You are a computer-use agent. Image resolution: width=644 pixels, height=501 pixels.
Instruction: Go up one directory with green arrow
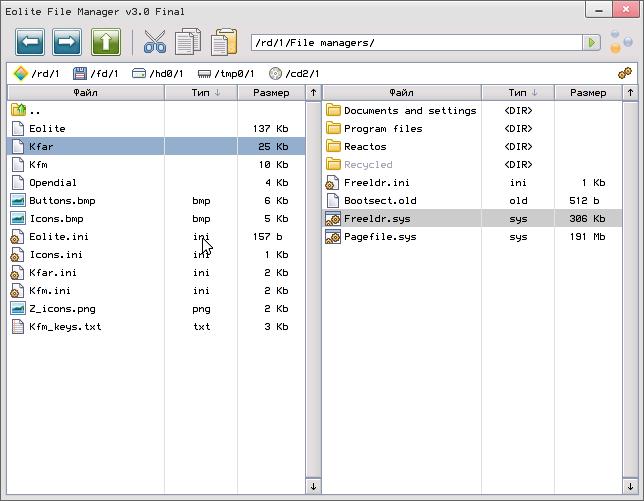[x=106, y=42]
